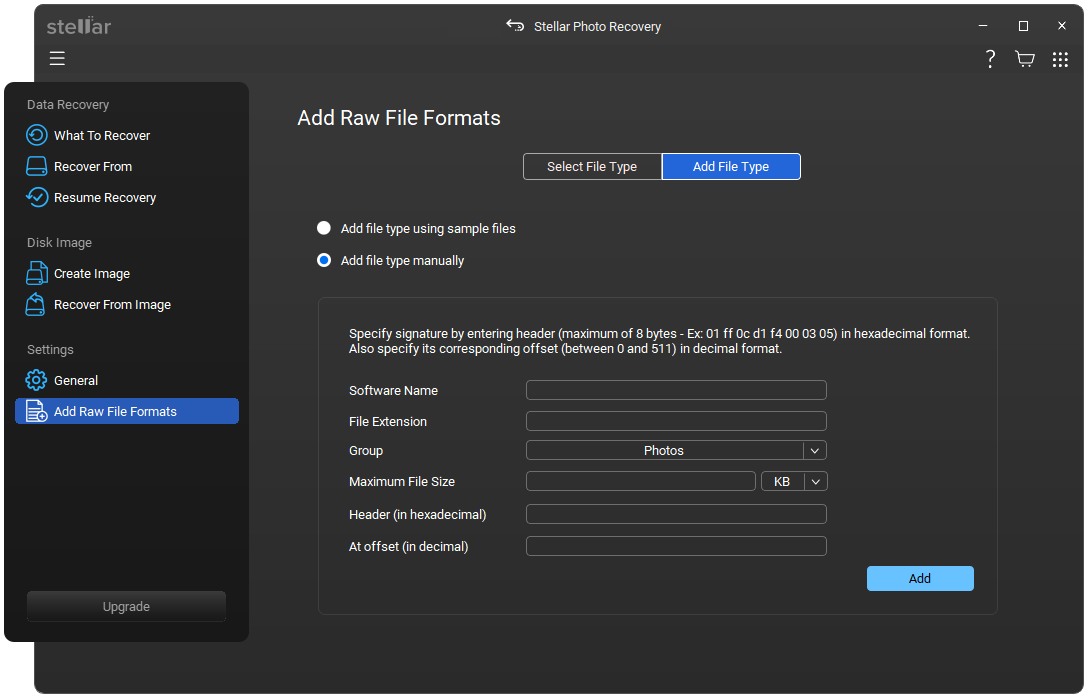Focus the Header (in hexadecimal) field
1088x696 pixels.
(676, 513)
